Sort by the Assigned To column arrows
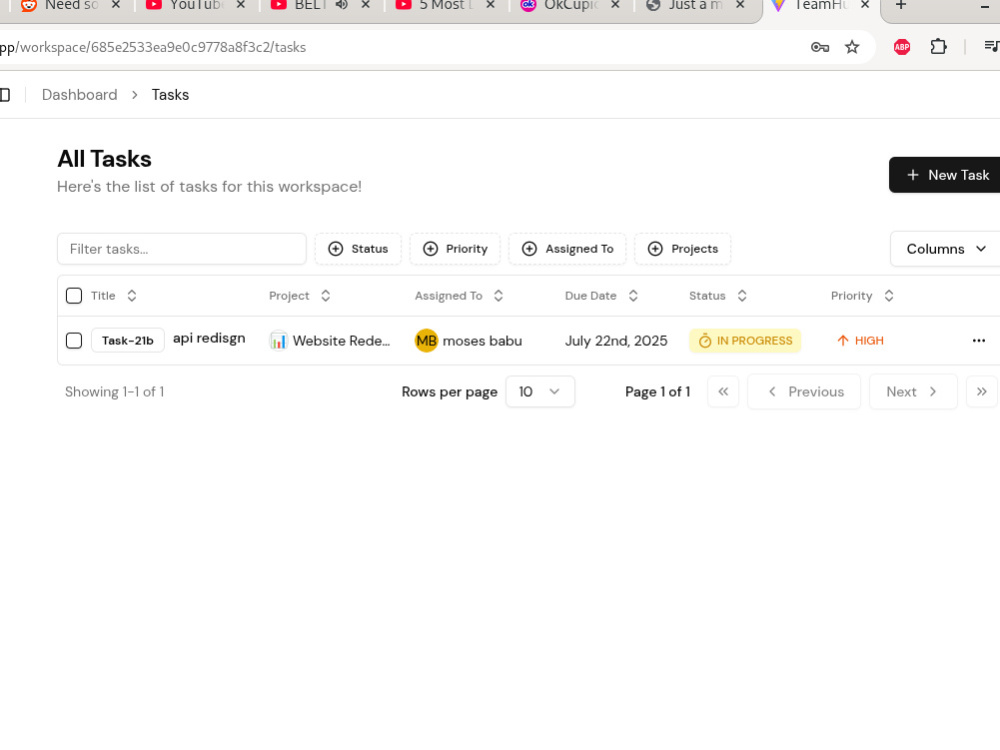 [498, 296]
